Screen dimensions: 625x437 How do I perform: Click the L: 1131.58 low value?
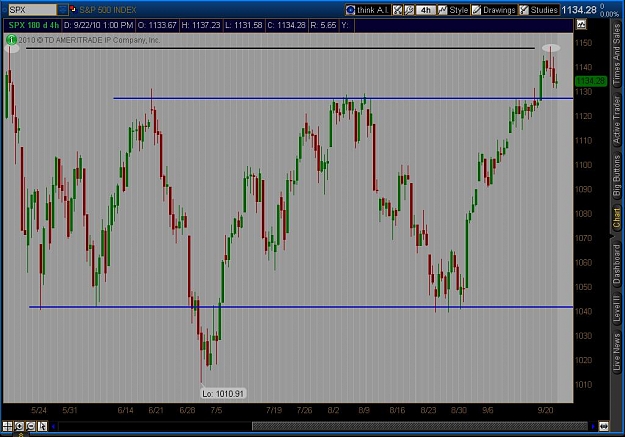point(244,25)
